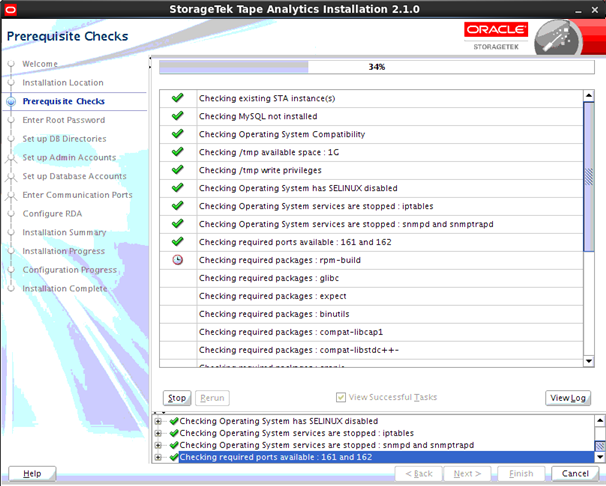Viewport: 606px width, 486px height.
Task: Select Enter Root Password step
Action: coord(63,120)
